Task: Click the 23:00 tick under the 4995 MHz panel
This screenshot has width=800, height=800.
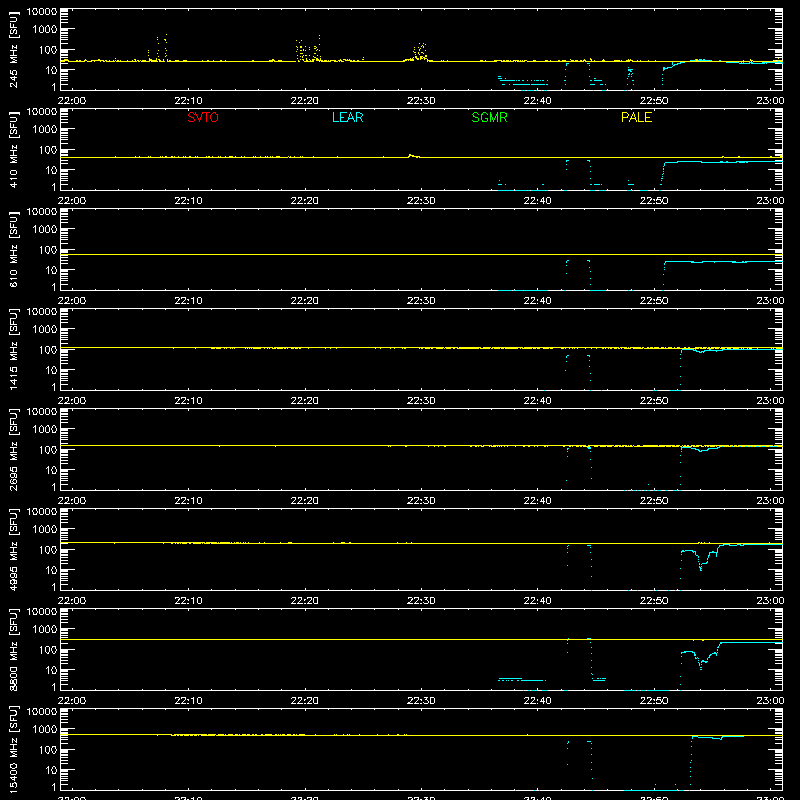Action: click(x=770, y=601)
